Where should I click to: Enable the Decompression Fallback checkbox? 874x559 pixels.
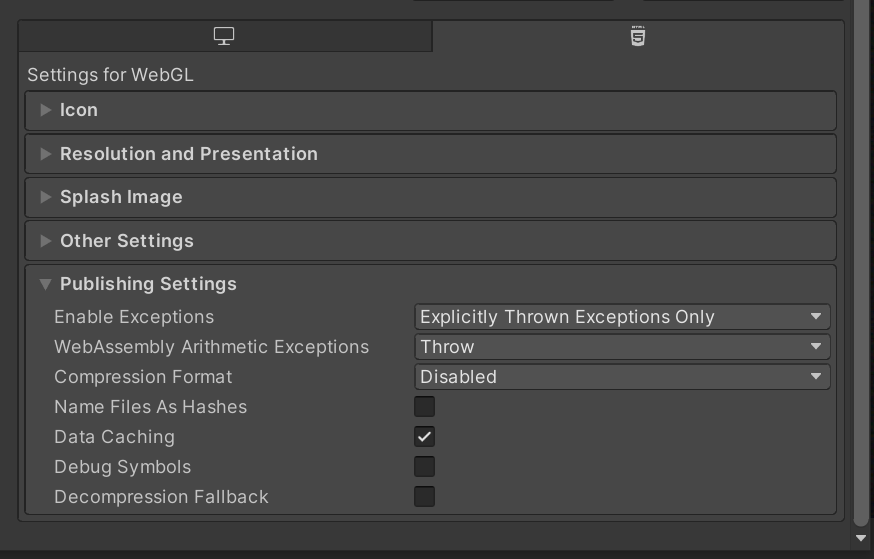(424, 497)
